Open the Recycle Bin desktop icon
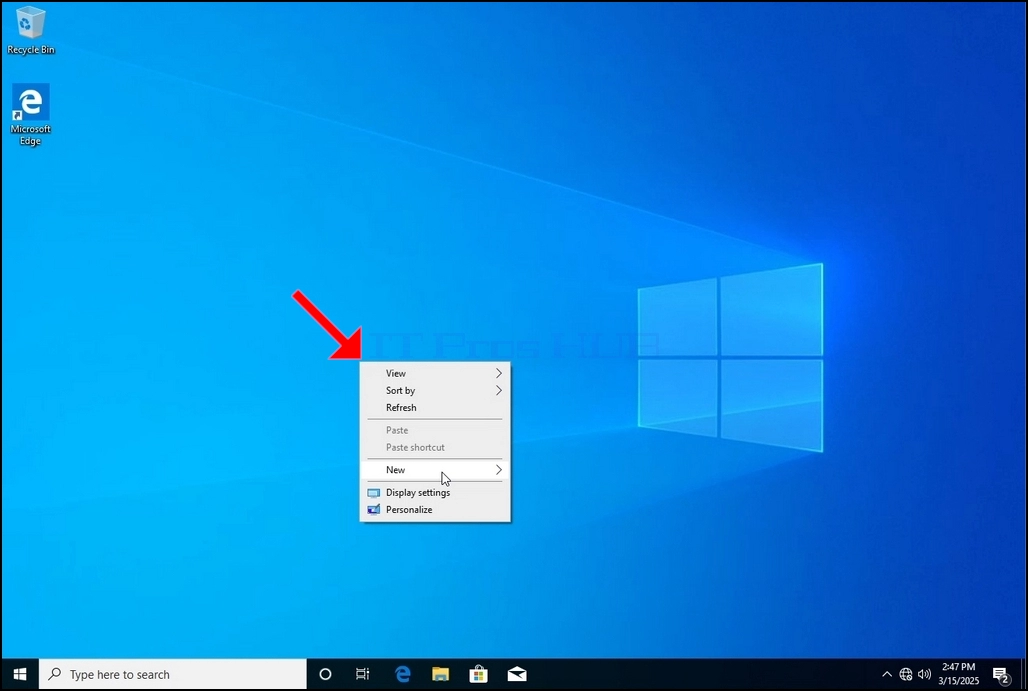Screen dimensions: 1028x691 tap(30, 30)
